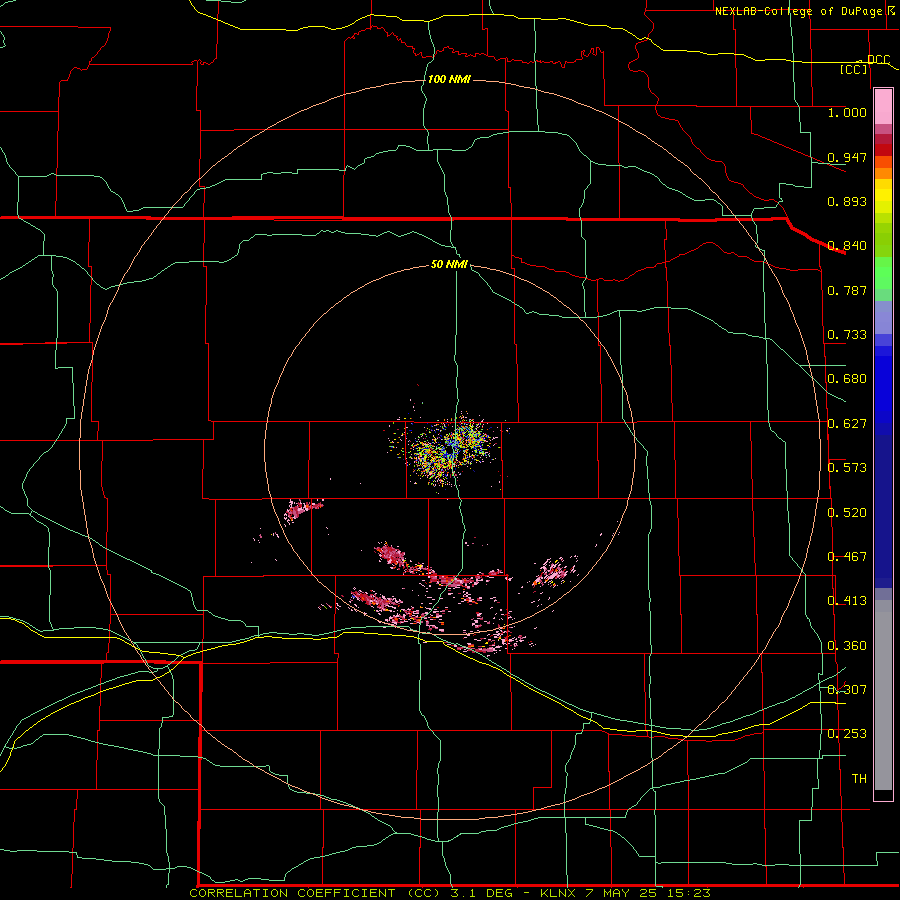Click the 0.840 color scale value

(847, 246)
